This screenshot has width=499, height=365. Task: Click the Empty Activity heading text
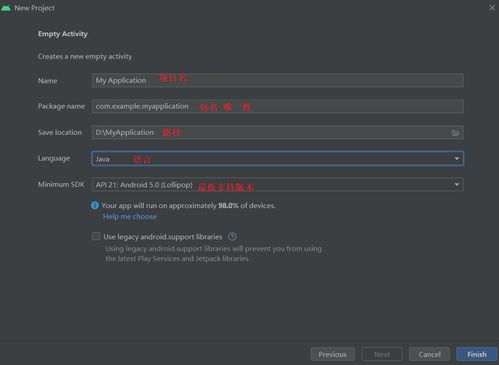tap(63, 34)
